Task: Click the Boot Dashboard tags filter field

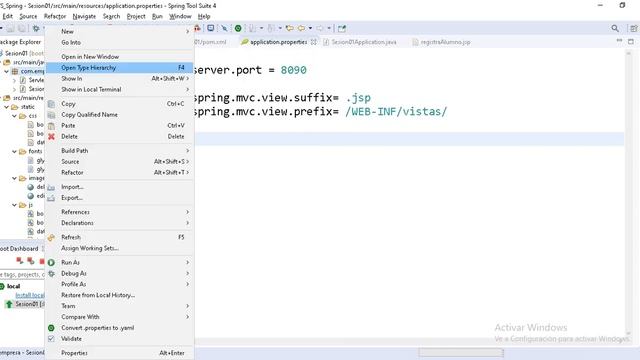Action: (22, 275)
